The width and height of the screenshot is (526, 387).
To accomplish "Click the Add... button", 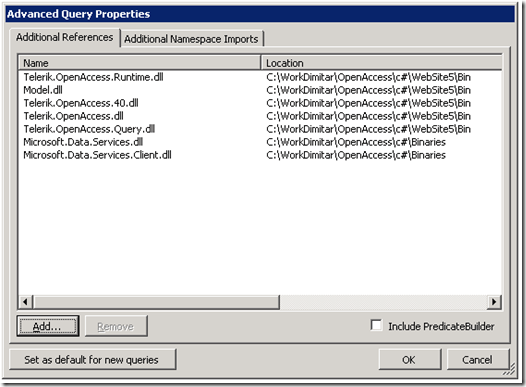I will pyautogui.click(x=48, y=326).
